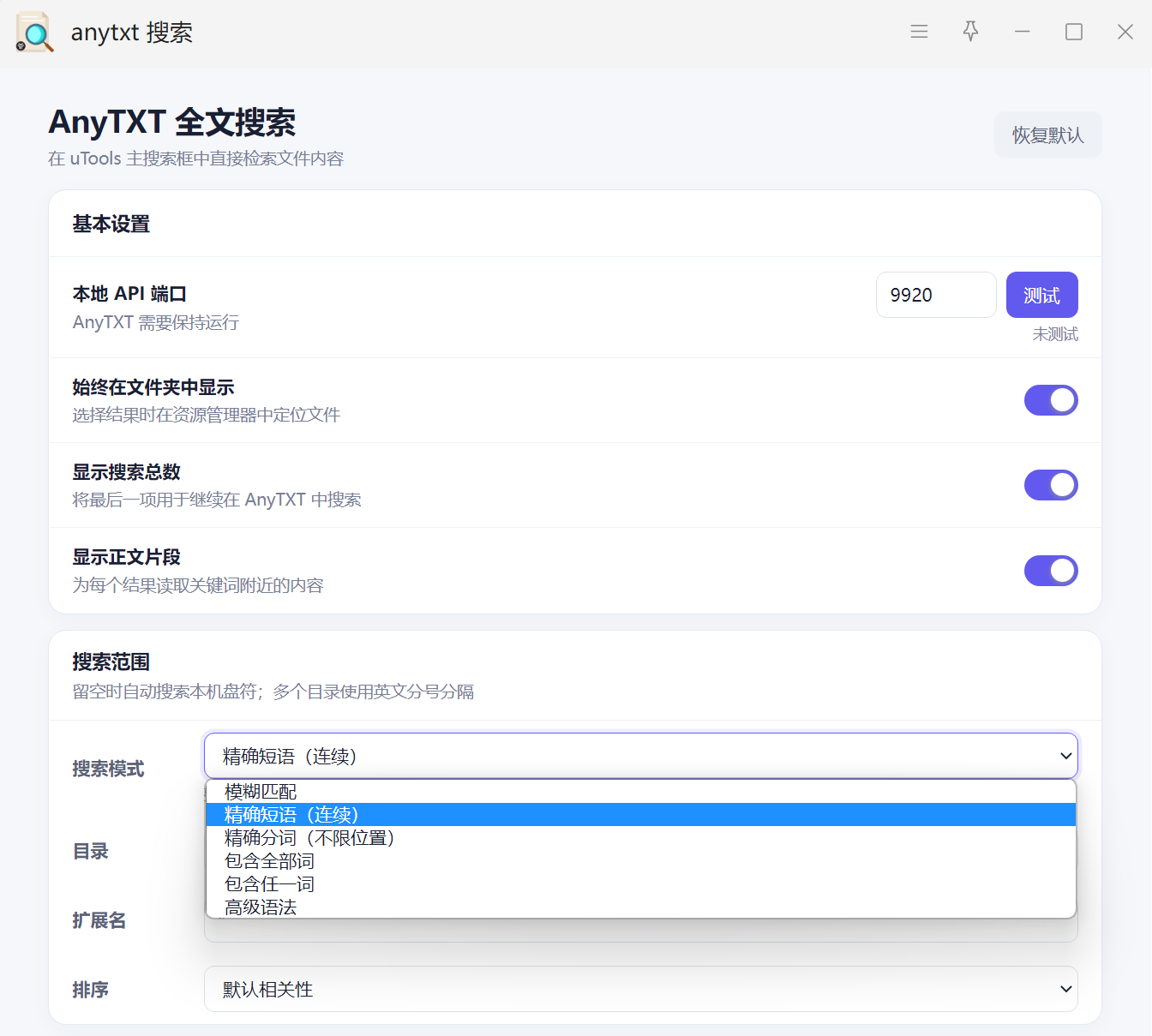This screenshot has width=1152, height=1036.
Task: Click the 搜索范围 section heading
Action: tap(111, 662)
